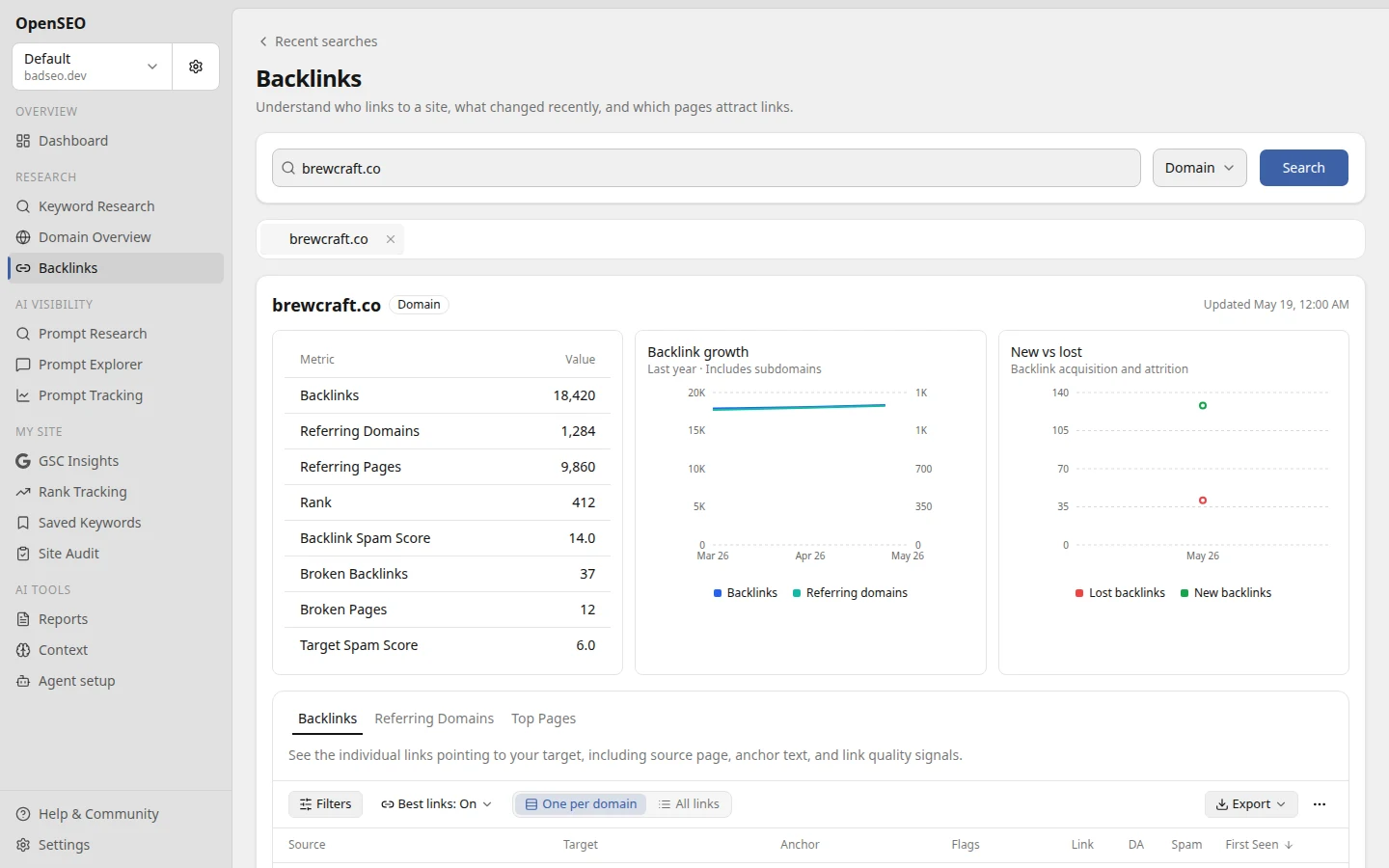This screenshot has height=868, width=1389.
Task: Toggle Backlinks series in growth legend
Action: coord(746,593)
